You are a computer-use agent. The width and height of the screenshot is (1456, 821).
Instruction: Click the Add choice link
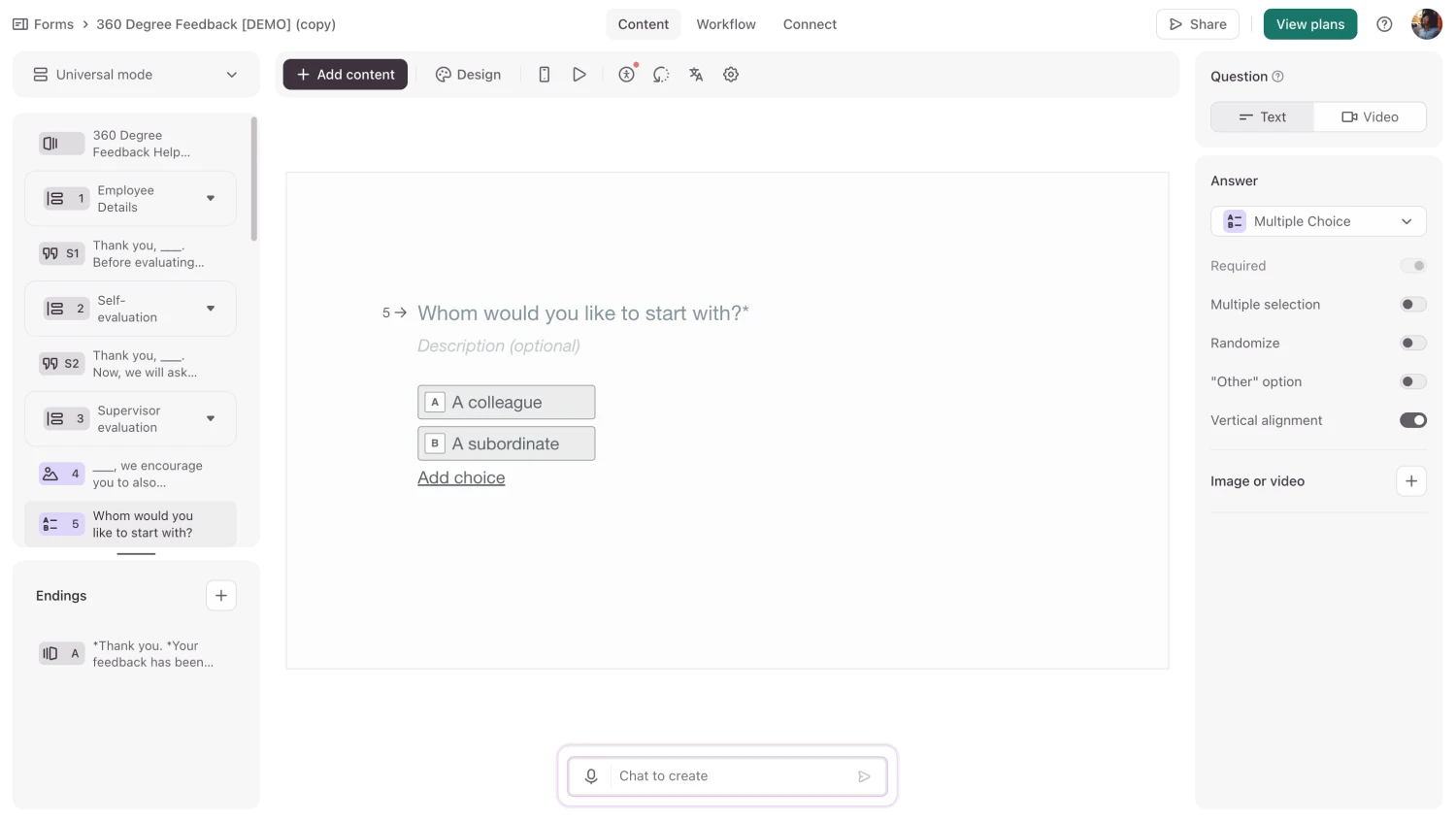point(461,477)
